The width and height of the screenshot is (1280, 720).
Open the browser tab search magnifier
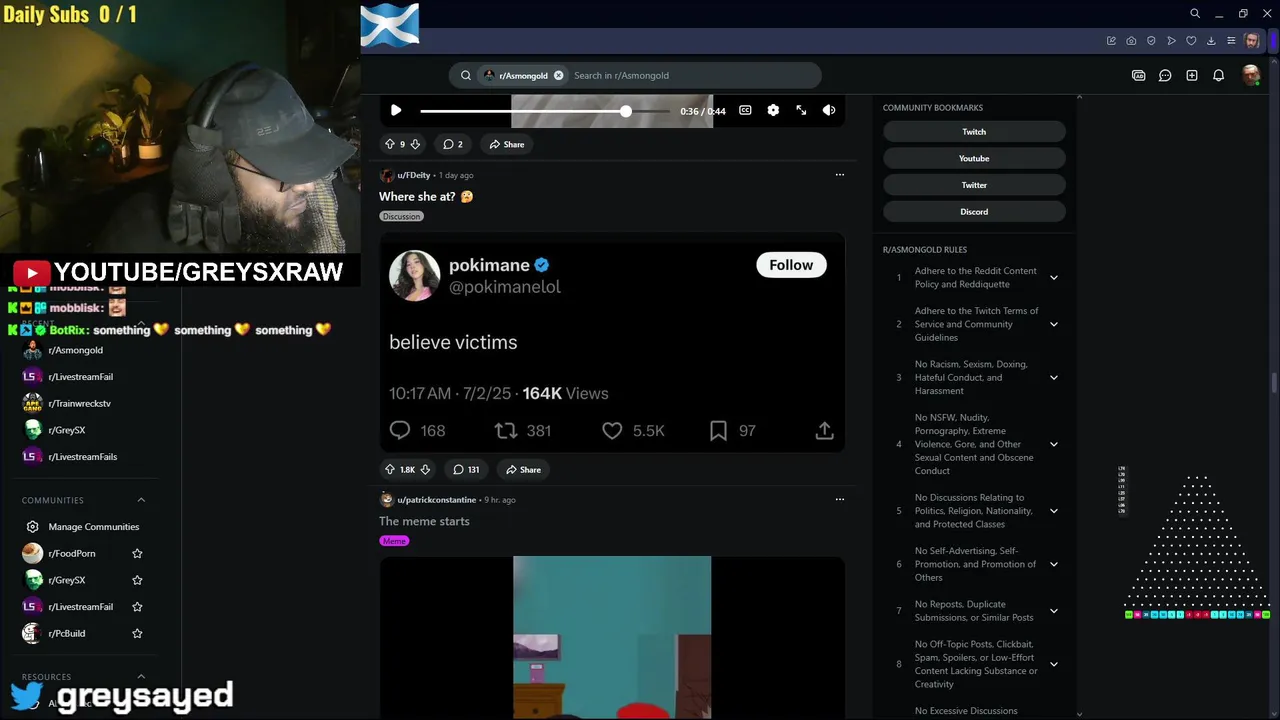(1195, 13)
